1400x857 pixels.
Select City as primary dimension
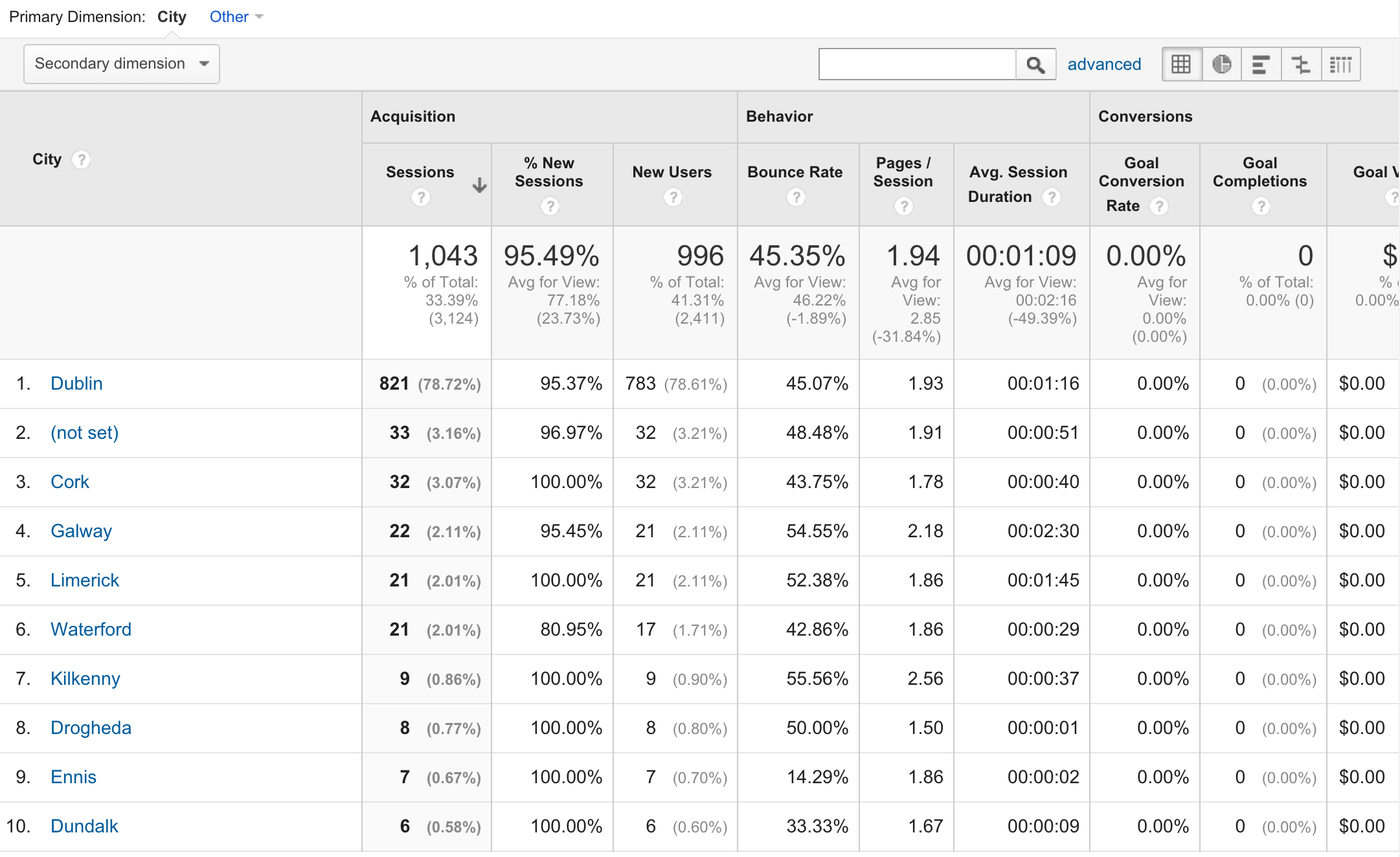coord(172,17)
